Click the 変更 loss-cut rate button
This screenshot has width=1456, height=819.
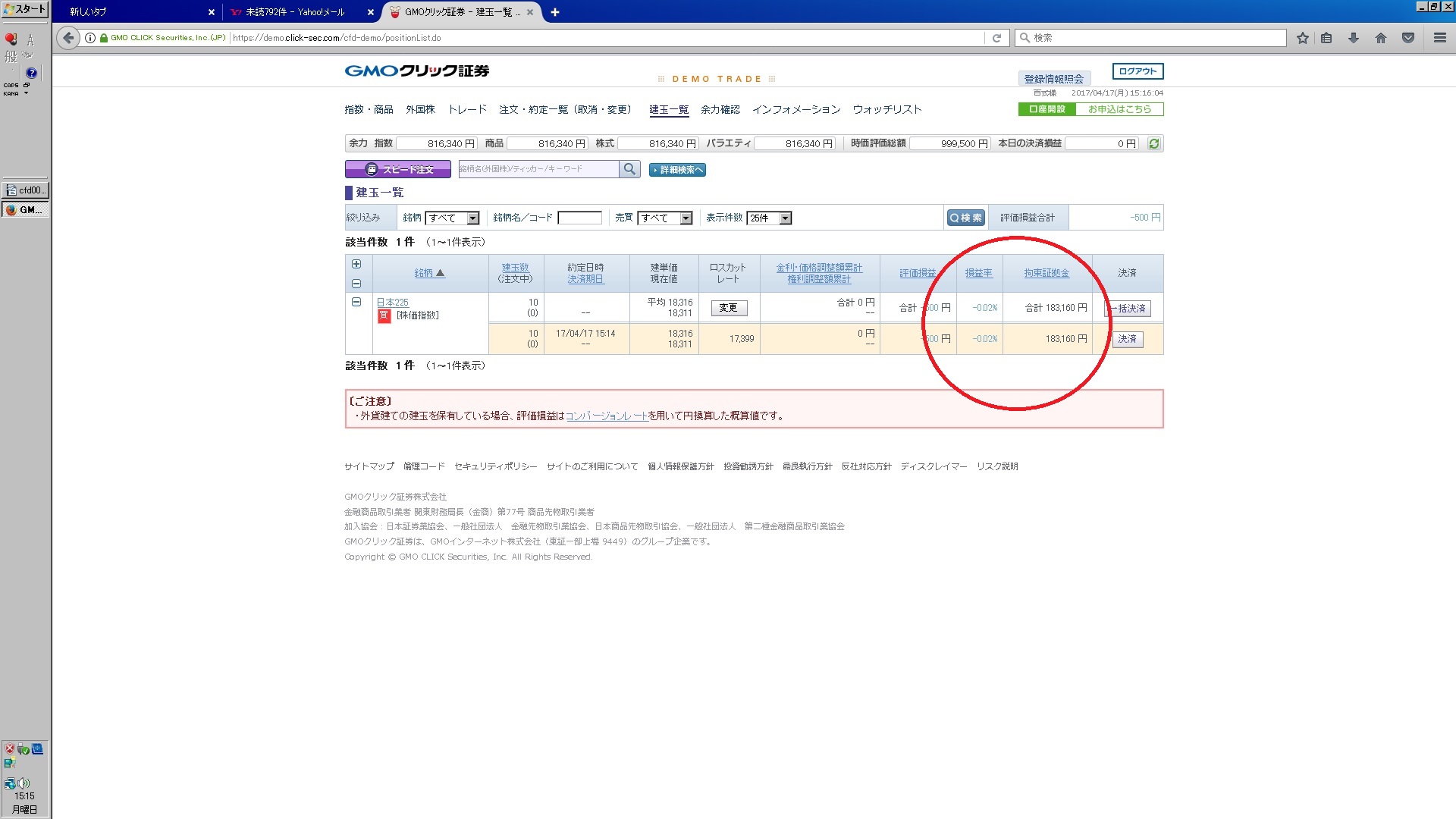click(x=729, y=308)
